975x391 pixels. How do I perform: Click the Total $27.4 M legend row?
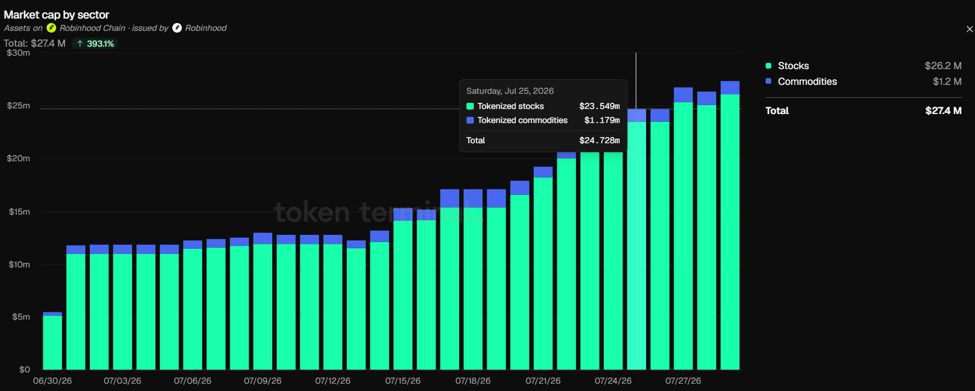pyautogui.click(x=864, y=111)
